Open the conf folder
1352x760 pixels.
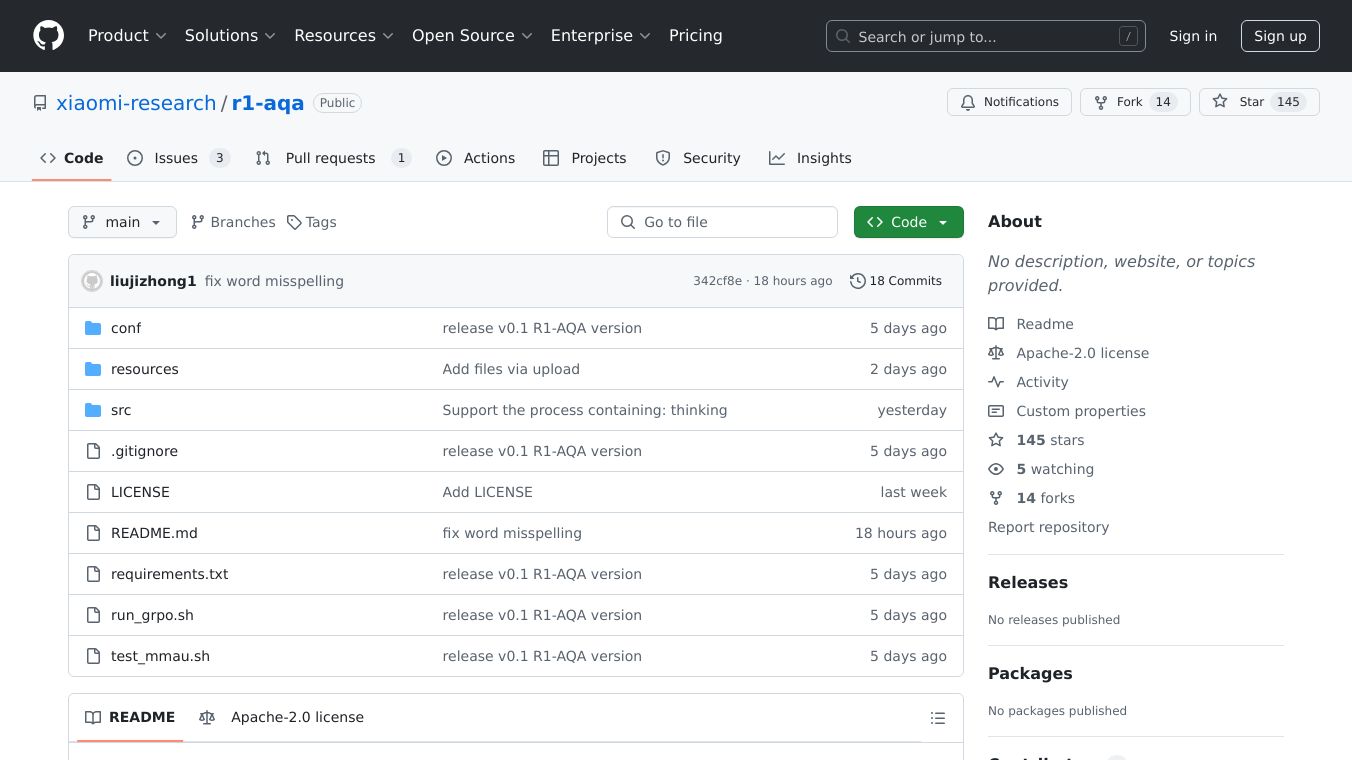click(x=126, y=328)
